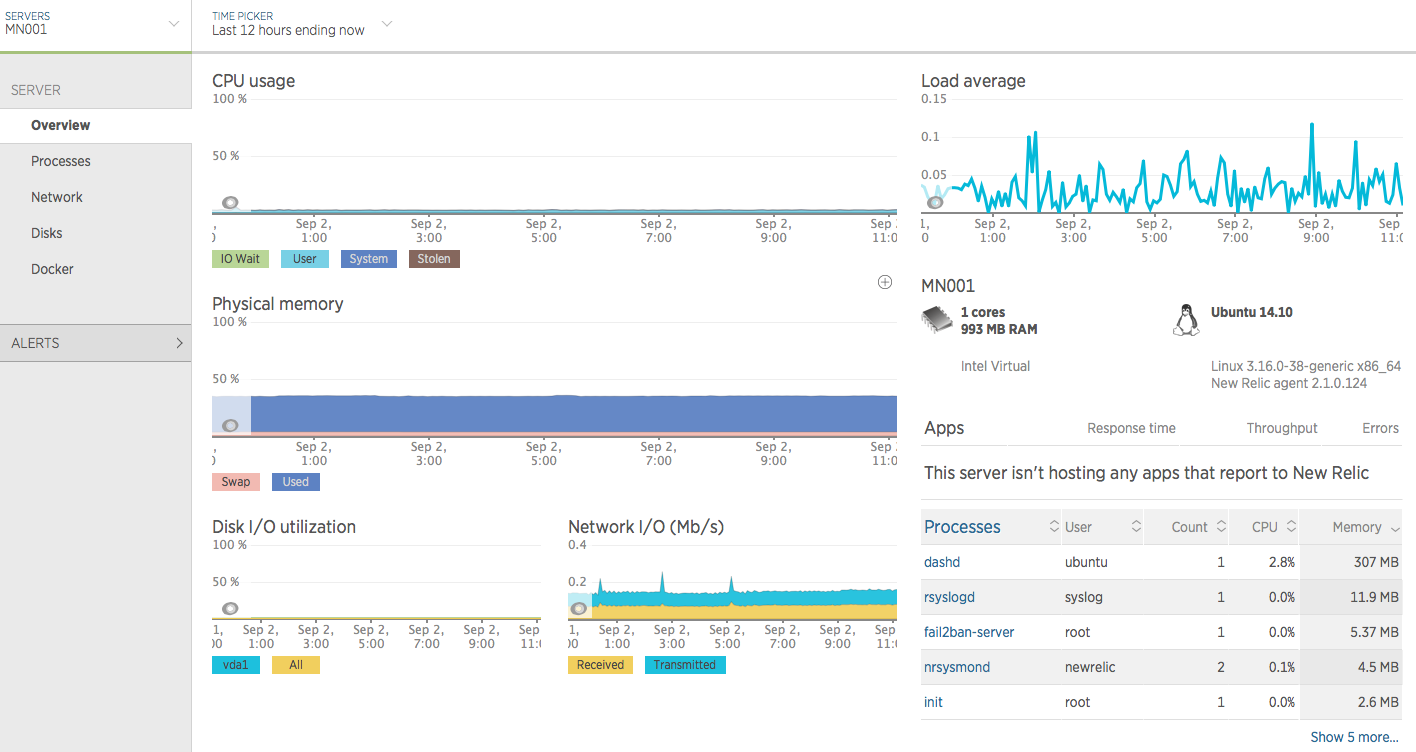The image size is (1416, 752).
Task: Click the Show 5 more link
Action: (1354, 737)
